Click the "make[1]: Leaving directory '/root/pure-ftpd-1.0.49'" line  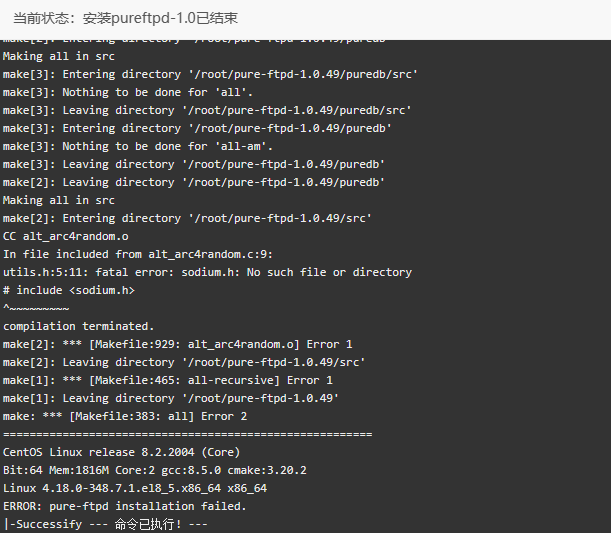click(171, 398)
